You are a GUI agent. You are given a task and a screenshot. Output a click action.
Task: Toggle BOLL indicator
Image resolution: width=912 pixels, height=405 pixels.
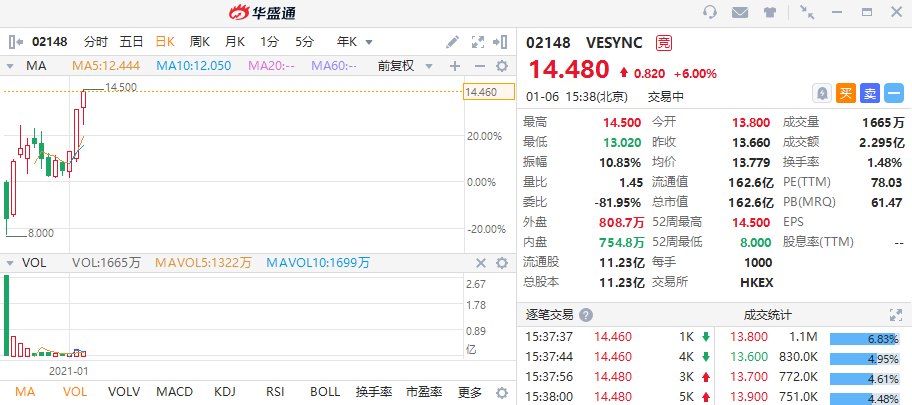click(325, 392)
